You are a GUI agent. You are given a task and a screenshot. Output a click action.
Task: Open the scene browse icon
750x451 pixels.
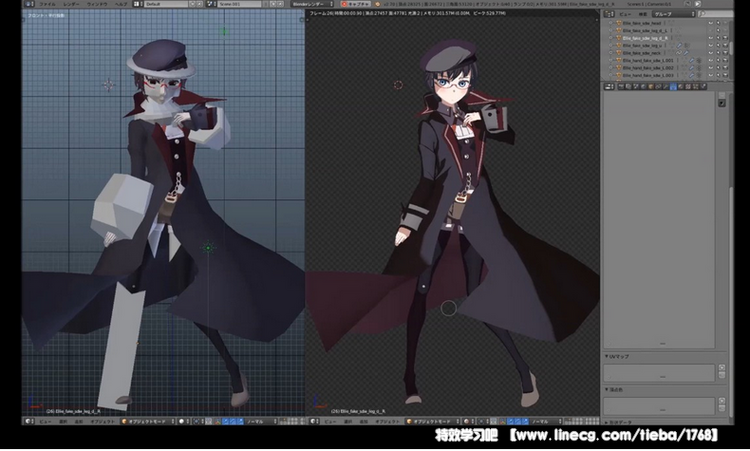(x=210, y=4)
